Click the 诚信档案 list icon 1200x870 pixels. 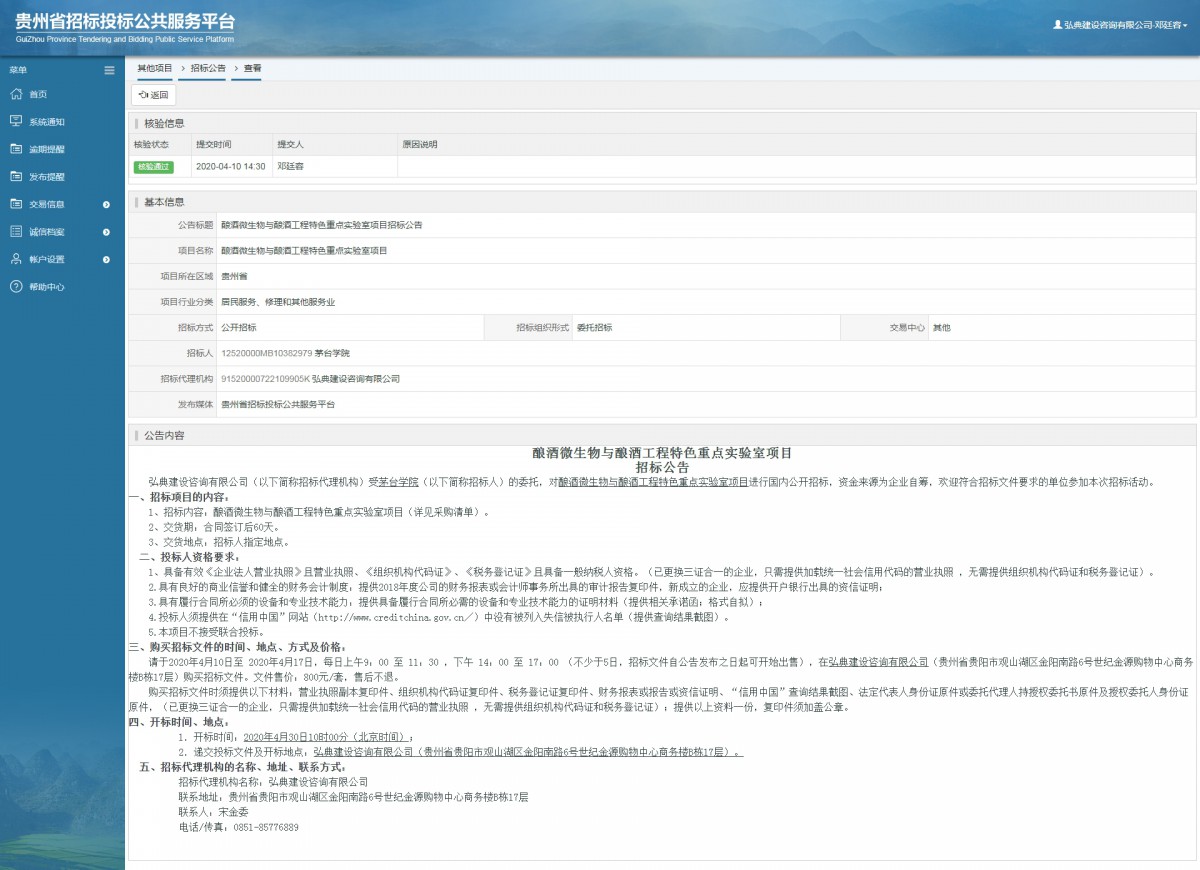coord(15,231)
